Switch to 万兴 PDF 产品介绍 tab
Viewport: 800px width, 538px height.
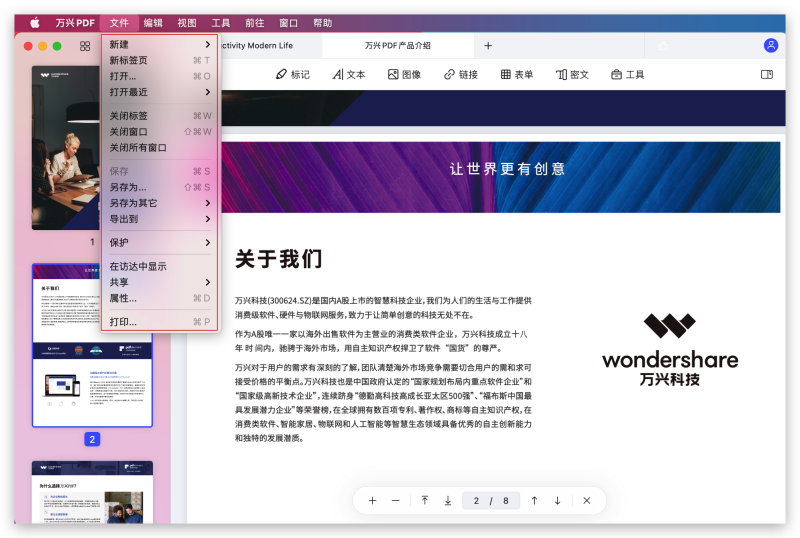(x=397, y=45)
